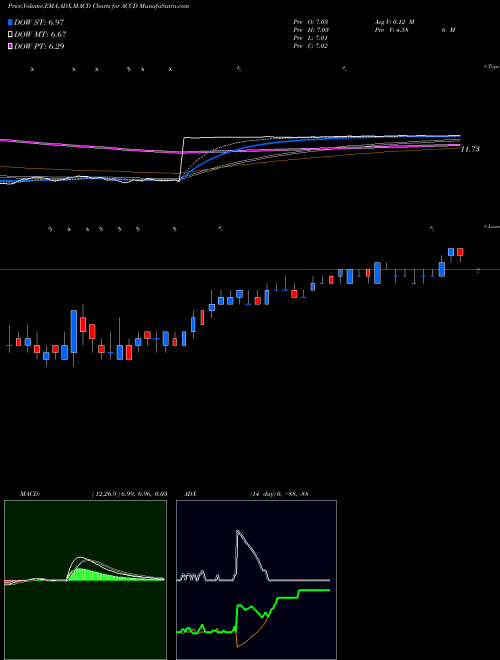The height and width of the screenshot is (660, 500).
Task: Click the 'Avg V: 0.12 M' value
Action: pyautogui.click(x=394, y=21)
